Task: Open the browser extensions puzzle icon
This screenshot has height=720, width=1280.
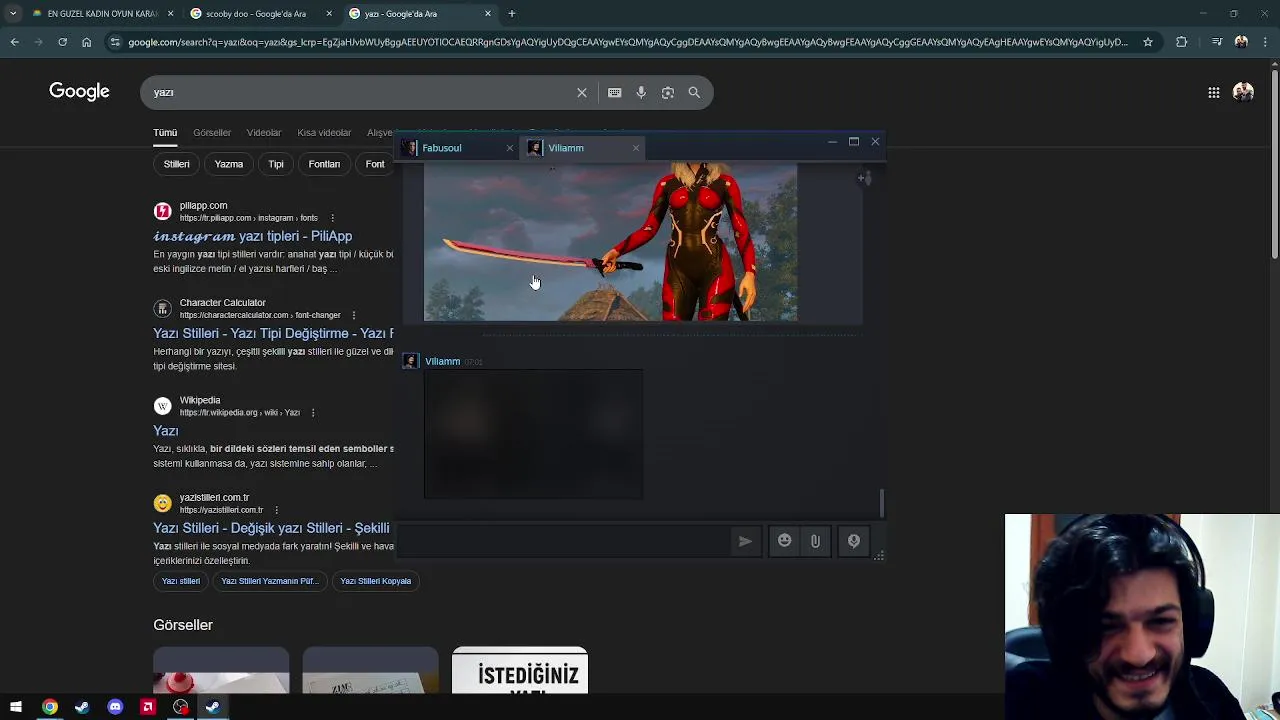Action: click(x=1182, y=42)
